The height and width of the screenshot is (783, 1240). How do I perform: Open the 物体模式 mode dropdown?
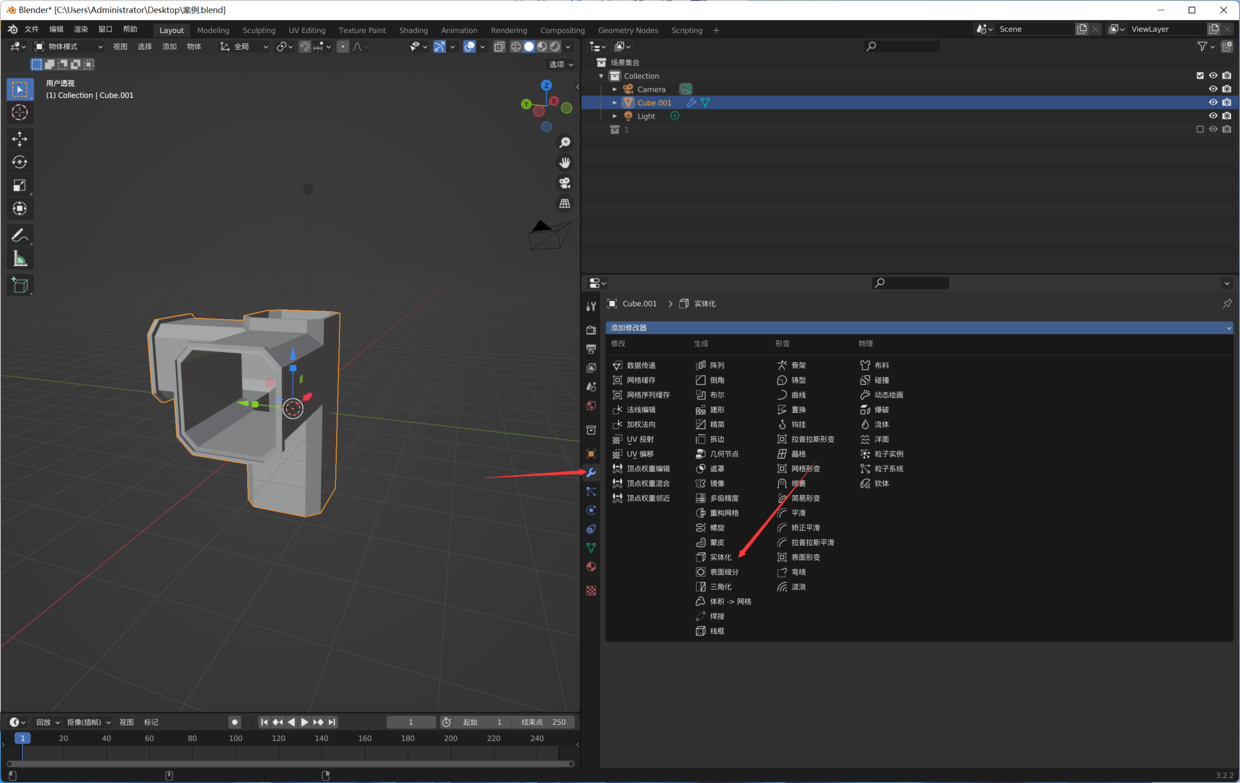click(x=68, y=46)
